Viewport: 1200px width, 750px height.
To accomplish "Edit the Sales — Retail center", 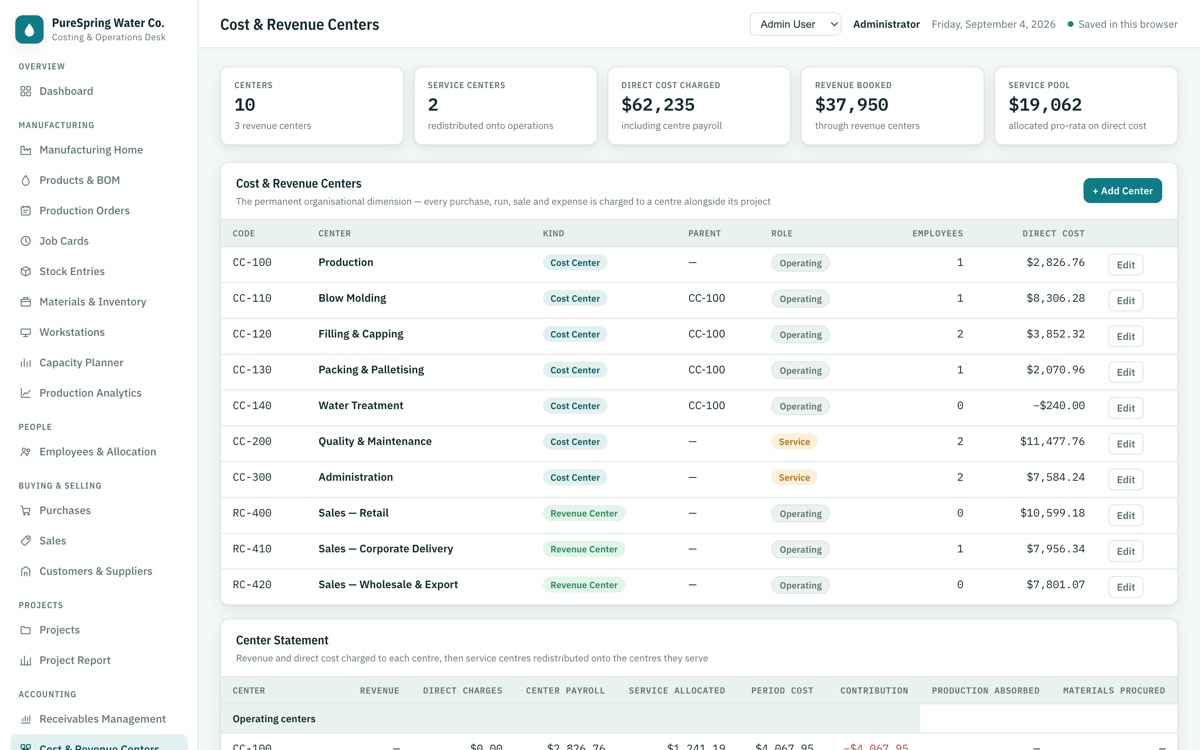I will [1125, 515].
